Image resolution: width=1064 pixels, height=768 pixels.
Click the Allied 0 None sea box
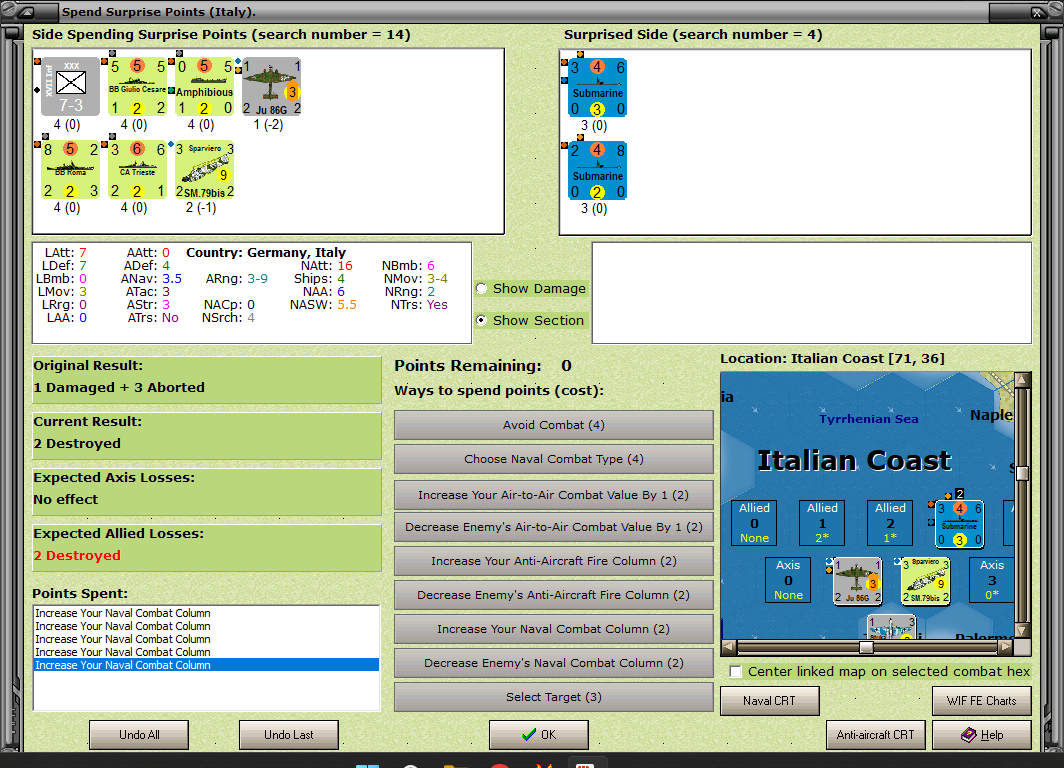coord(755,522)
